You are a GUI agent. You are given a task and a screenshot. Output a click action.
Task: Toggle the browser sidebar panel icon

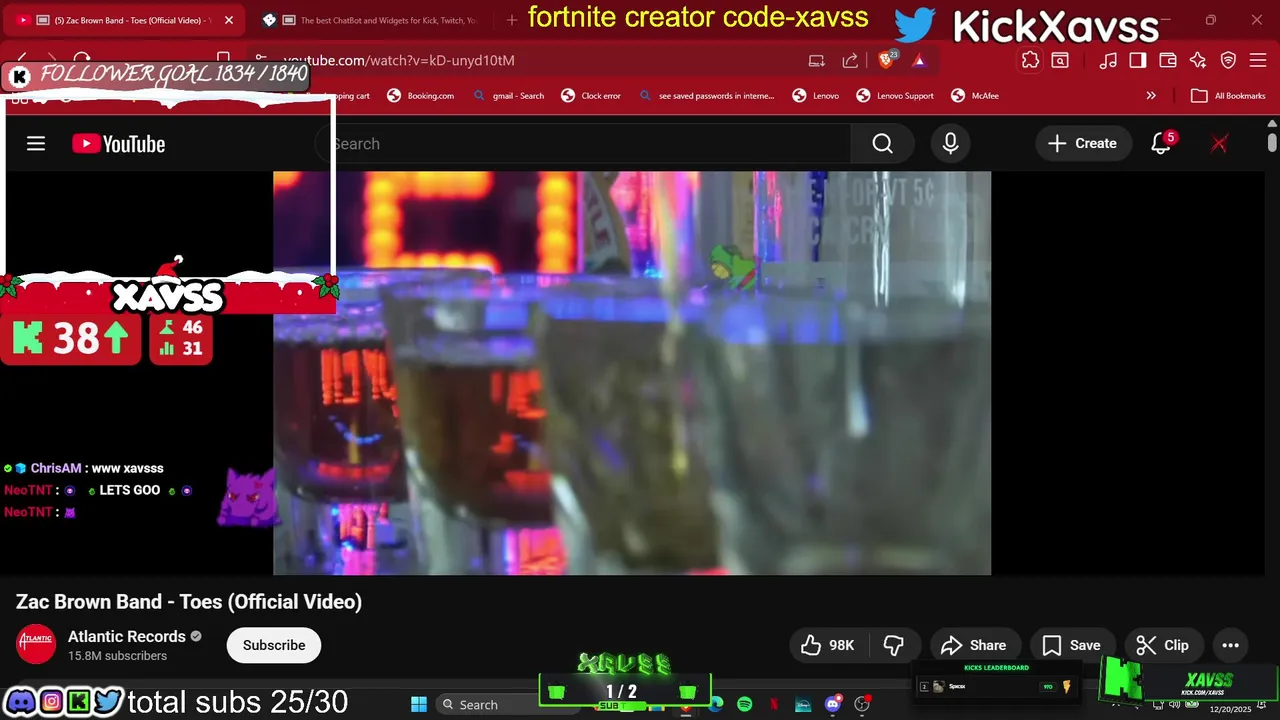tap(1138, 60)
